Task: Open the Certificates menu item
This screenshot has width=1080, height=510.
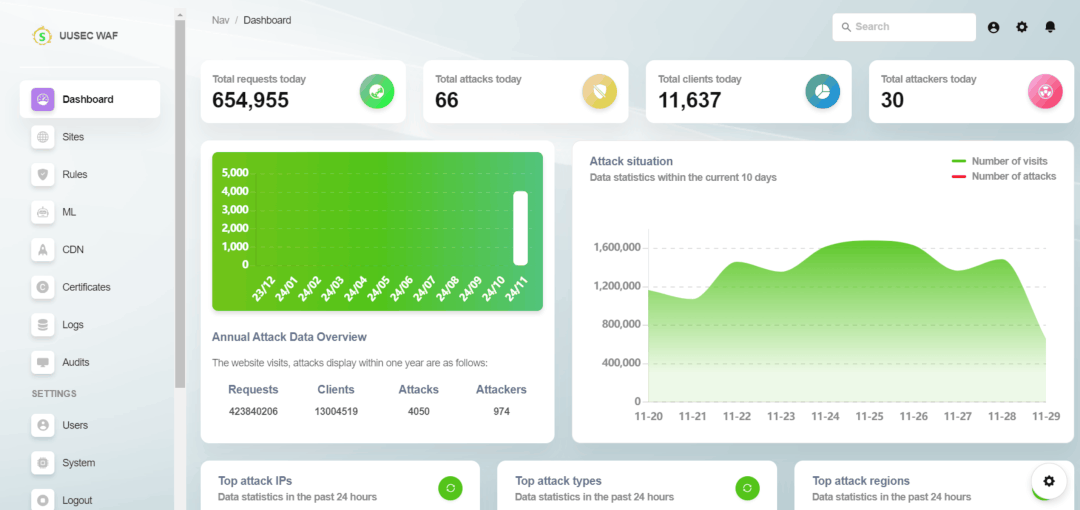Action: tap(90, 287)
